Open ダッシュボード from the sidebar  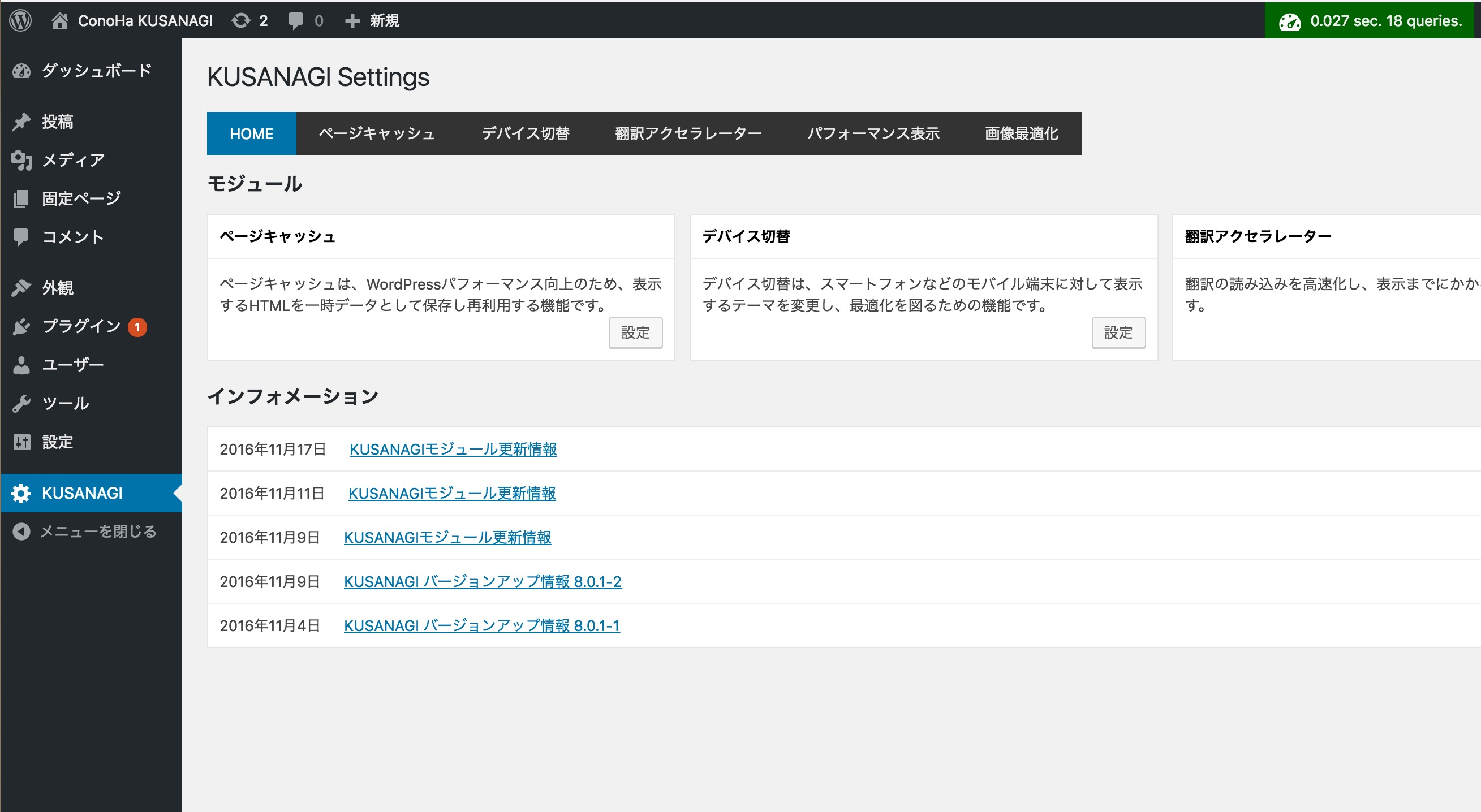click(92, 71)
